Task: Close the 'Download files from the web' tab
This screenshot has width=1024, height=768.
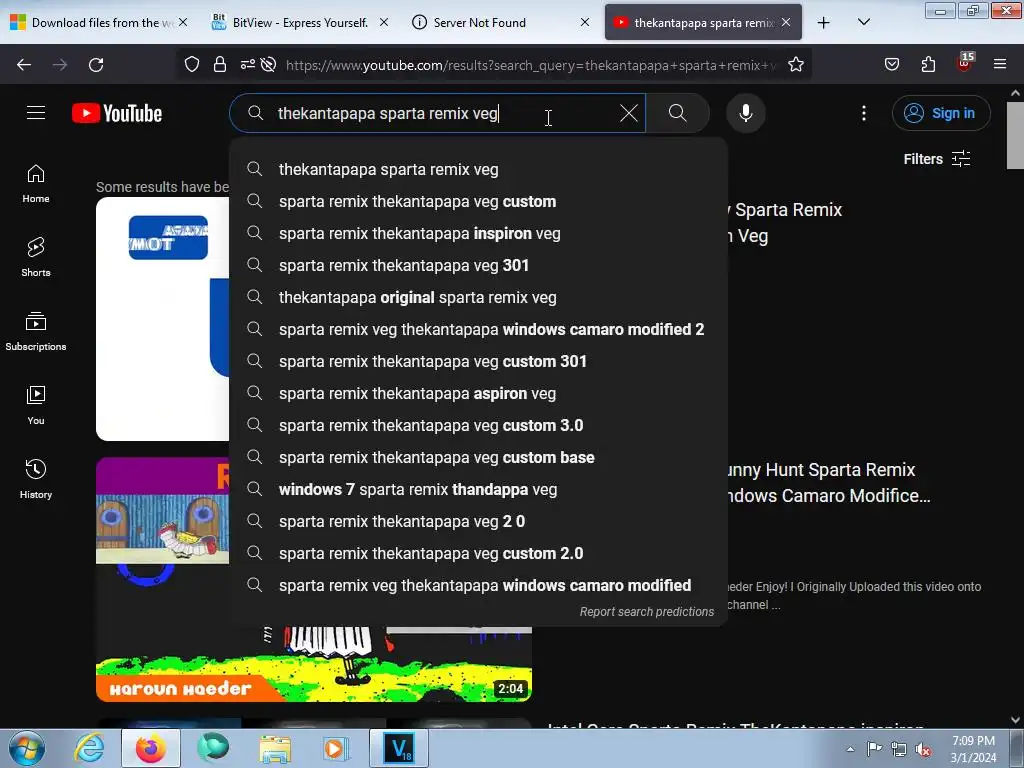Action: coord(183,22)
